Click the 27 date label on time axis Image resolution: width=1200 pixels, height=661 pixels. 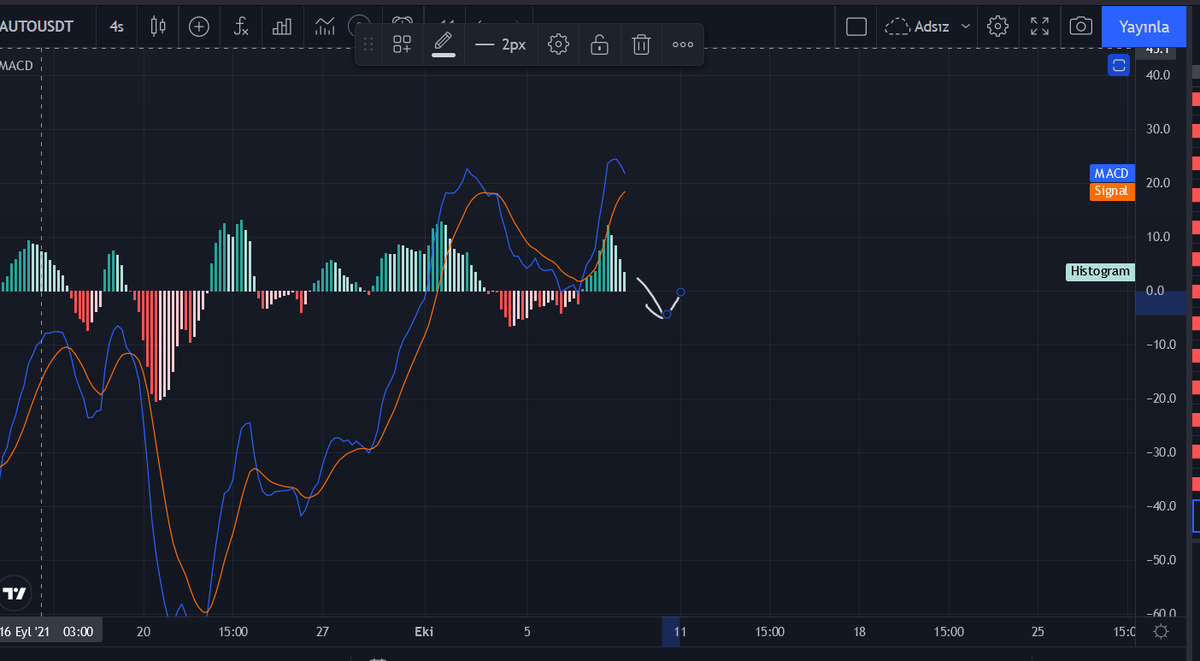(322, 632)
